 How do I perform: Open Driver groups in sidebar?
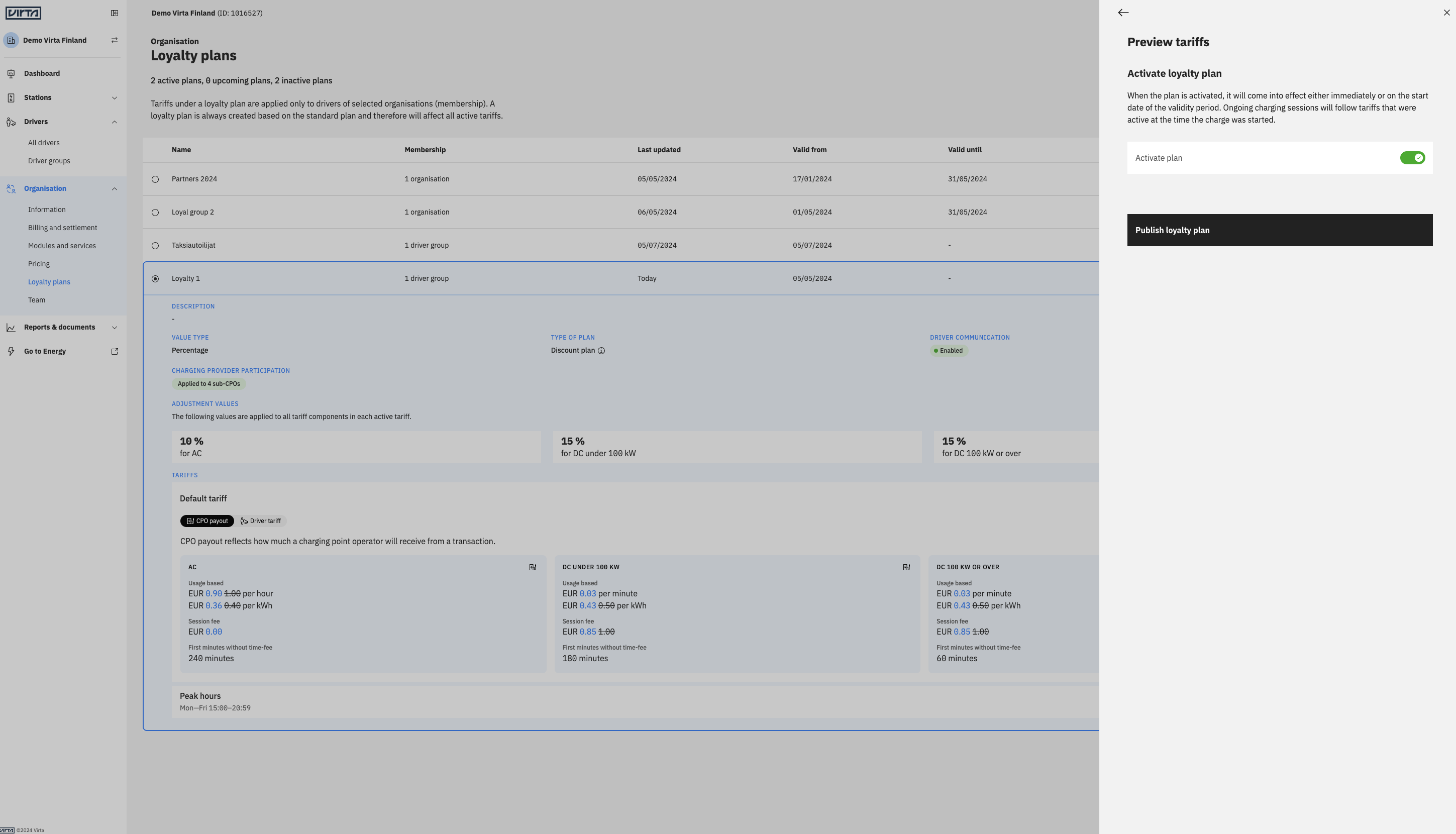pos(49,161)
